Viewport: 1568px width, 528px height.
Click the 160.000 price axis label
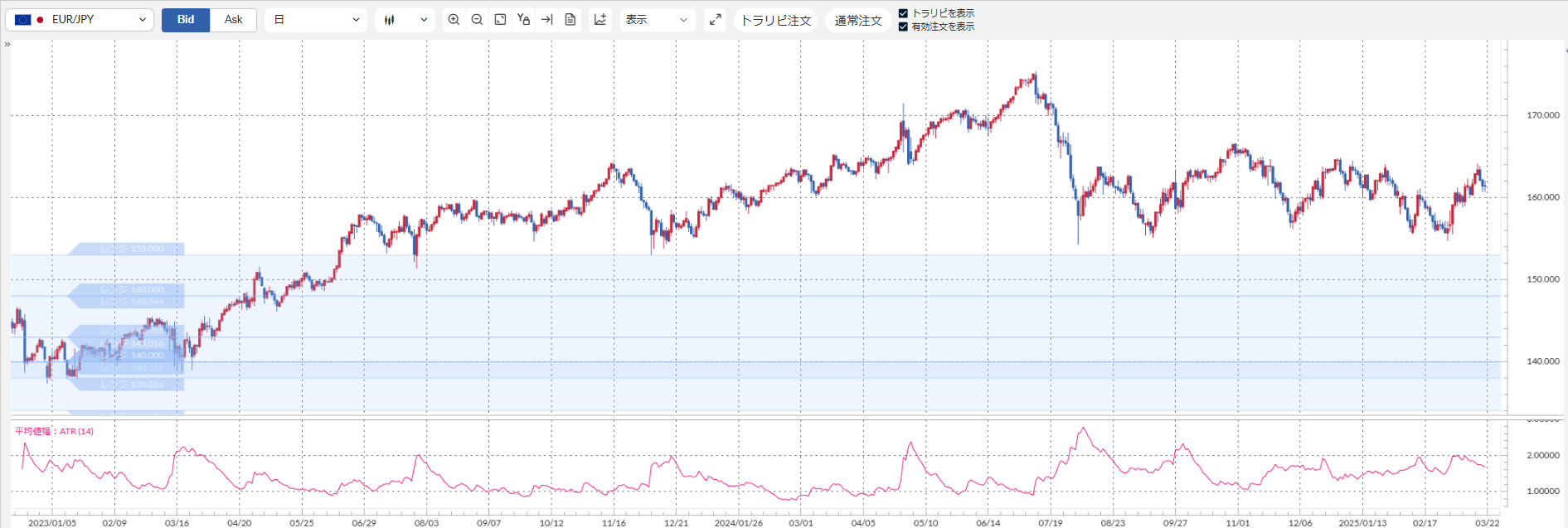point(1543,197)
